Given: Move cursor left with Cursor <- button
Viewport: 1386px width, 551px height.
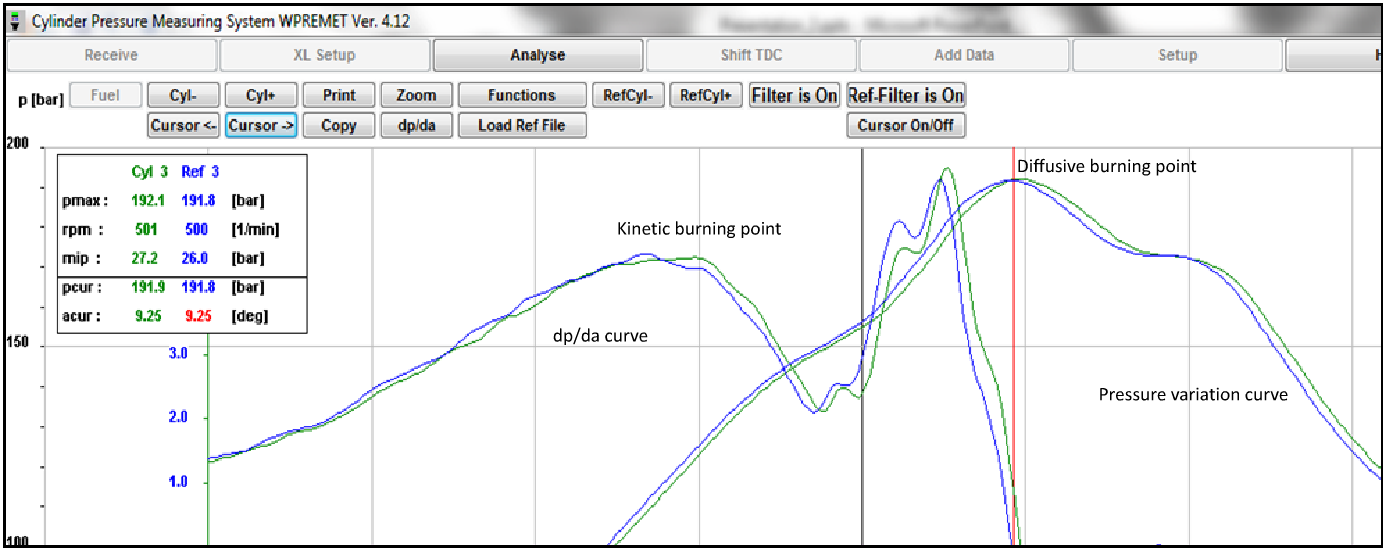Looking at the screenshot, I should point(183,126).
